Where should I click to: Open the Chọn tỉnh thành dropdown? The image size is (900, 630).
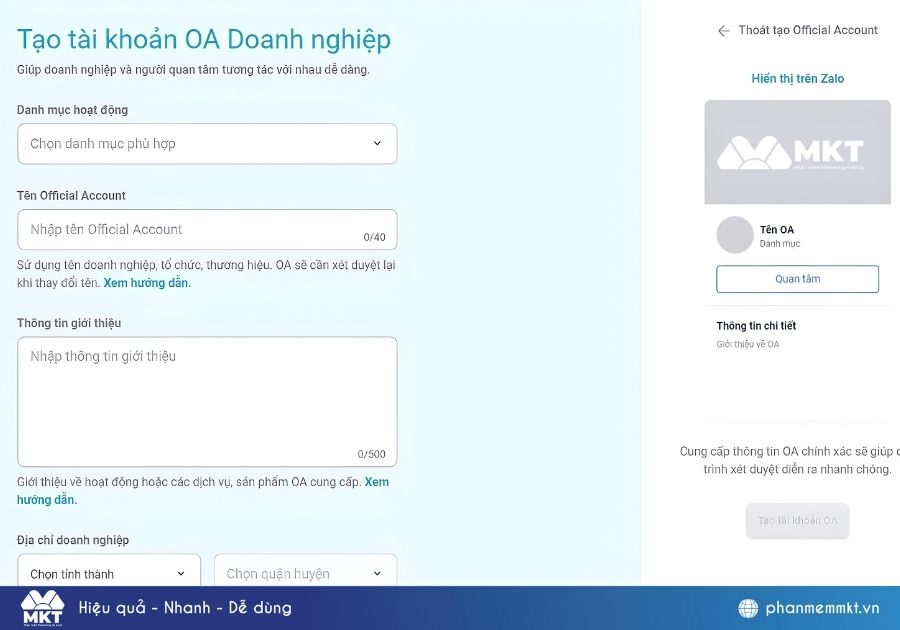(109, 571)
